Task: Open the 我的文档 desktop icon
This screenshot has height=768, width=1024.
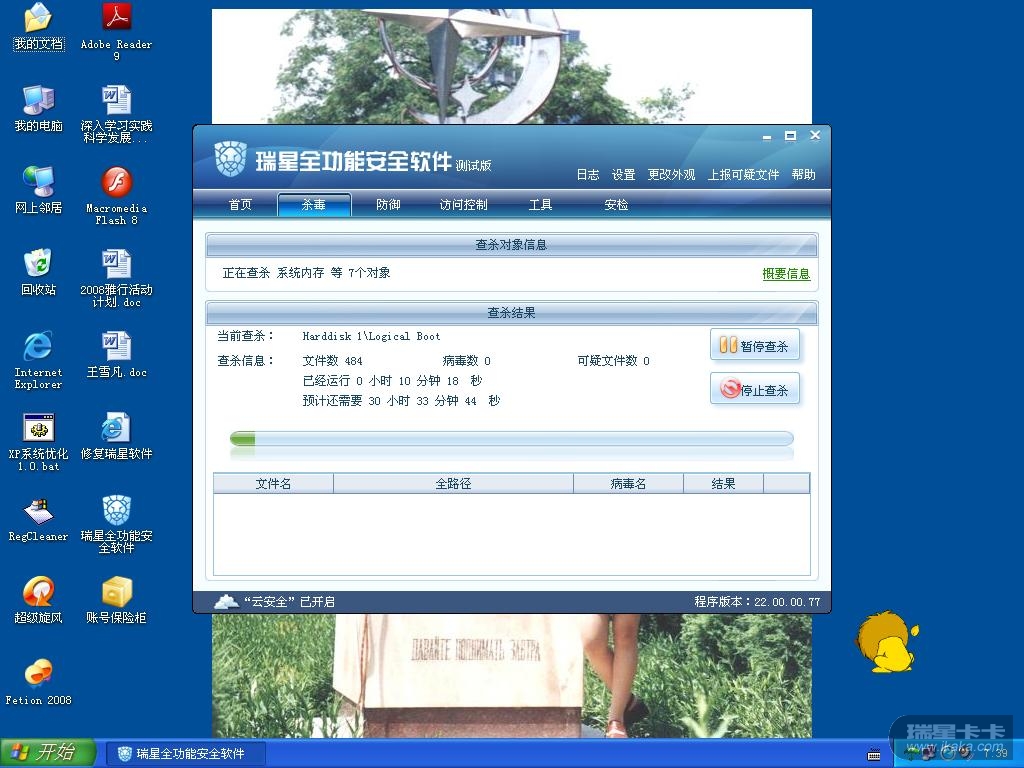Action: (39, 26)
